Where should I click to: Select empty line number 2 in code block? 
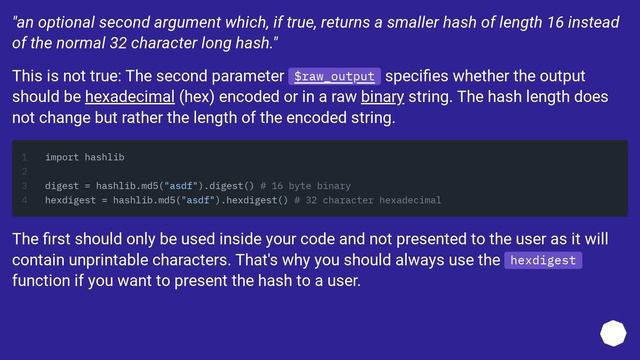coord(24,171)
